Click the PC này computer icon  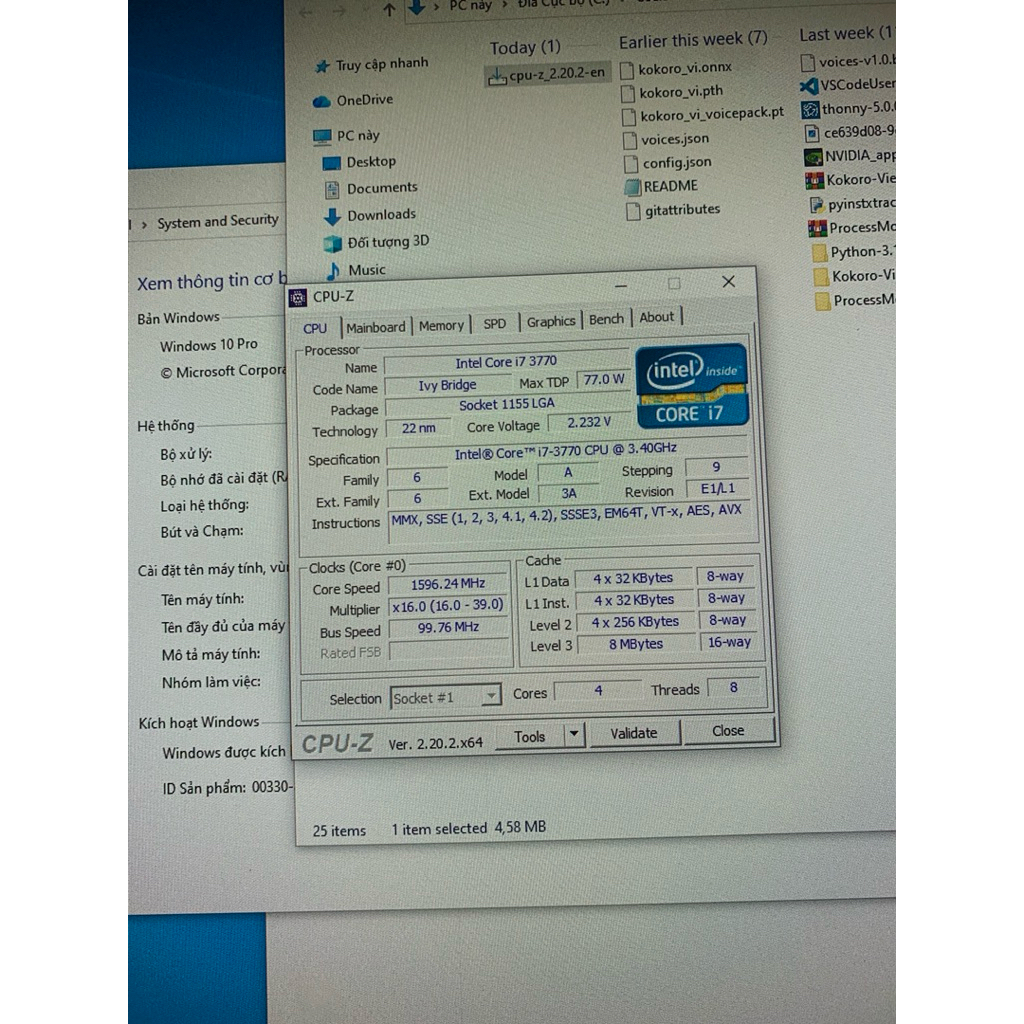tap(322, 137)
